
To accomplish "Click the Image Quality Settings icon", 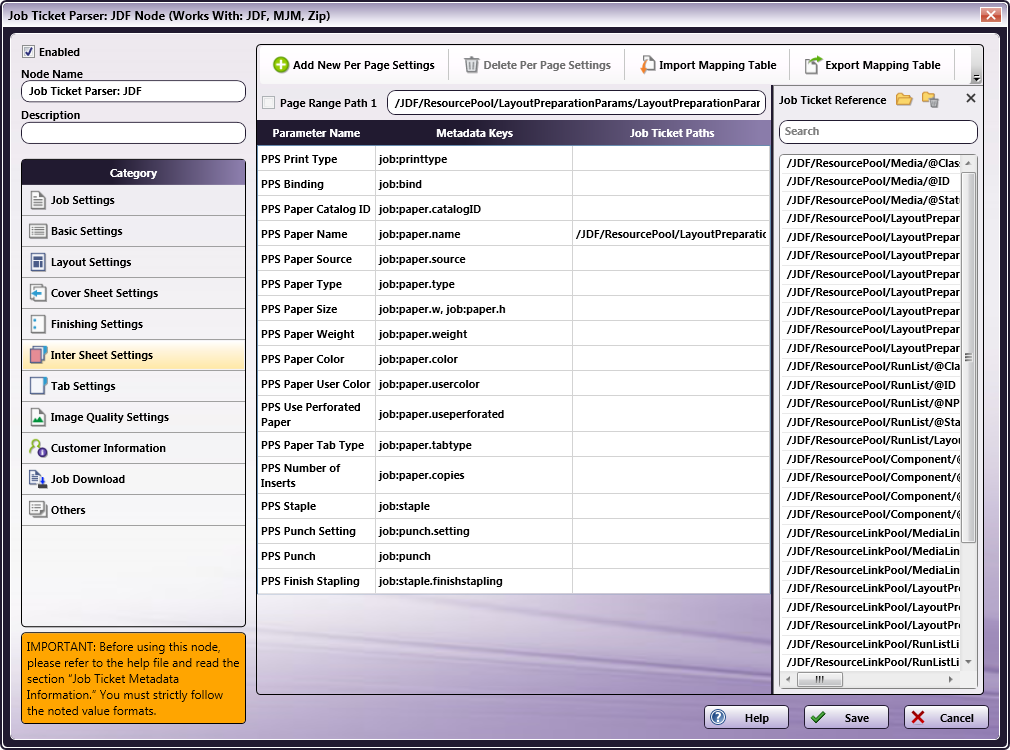I will pyautogui.click(x=38, y=417).
